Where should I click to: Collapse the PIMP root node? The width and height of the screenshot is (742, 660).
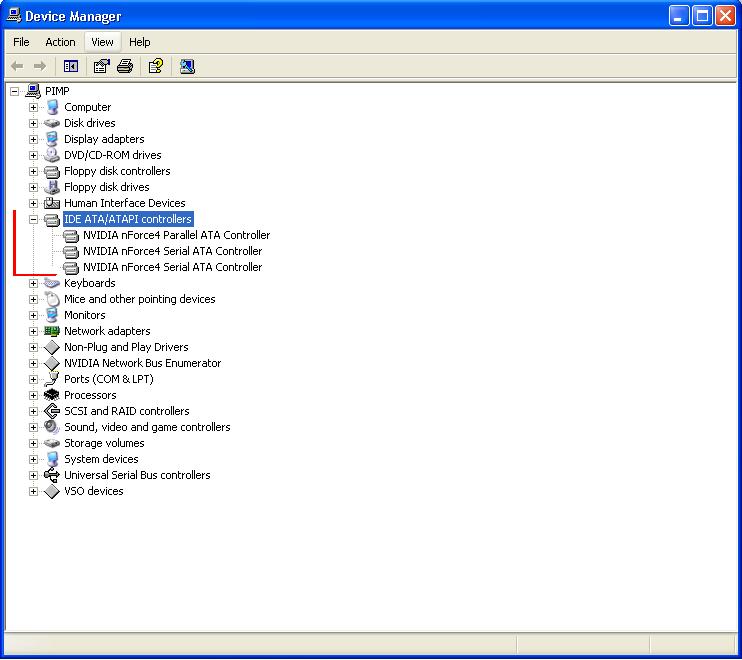(x=15, y=91)
